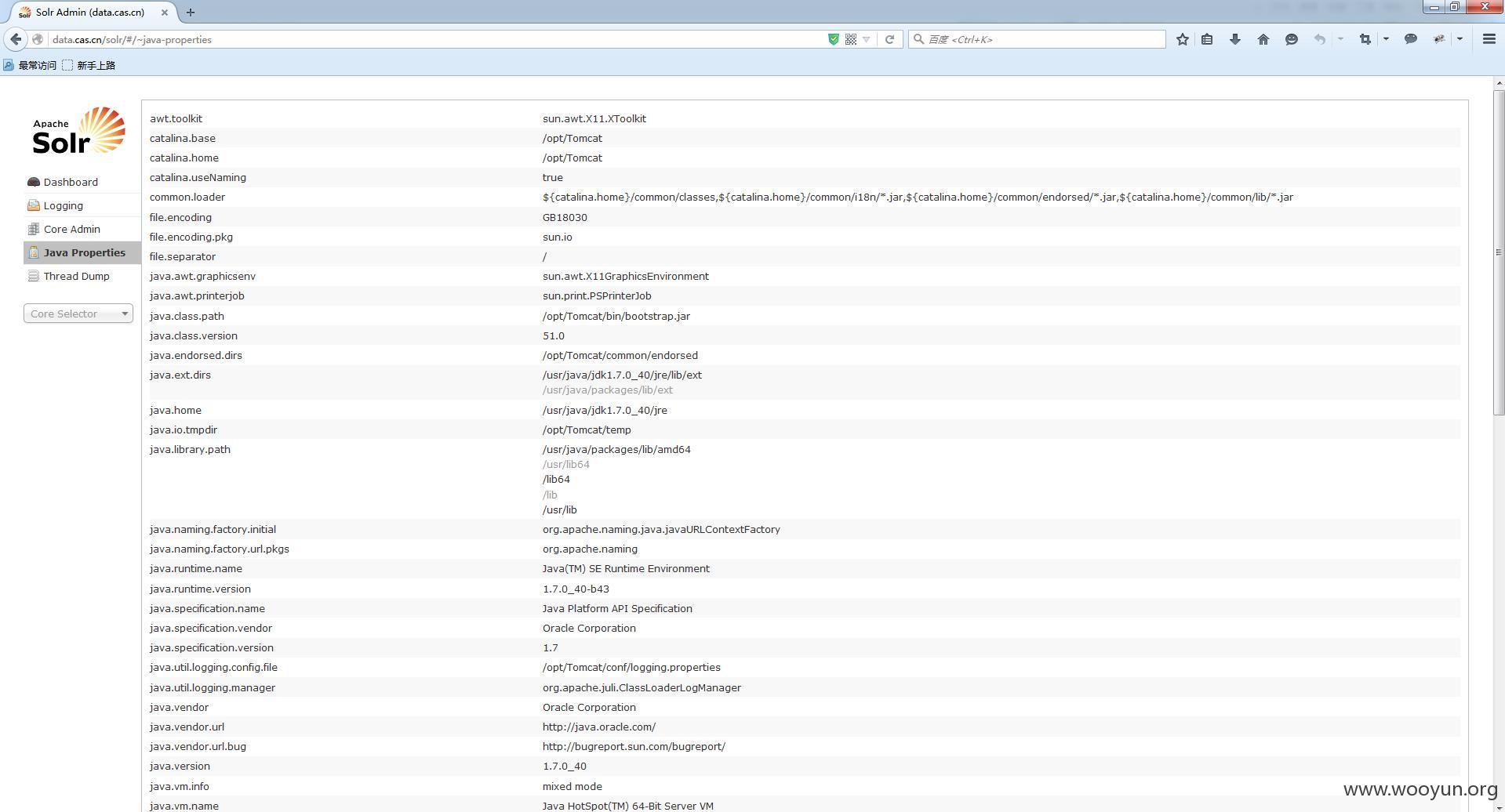Reload the page with refresh icon
The height and width of the screenshot is (812, 1505).
(889, 39)
